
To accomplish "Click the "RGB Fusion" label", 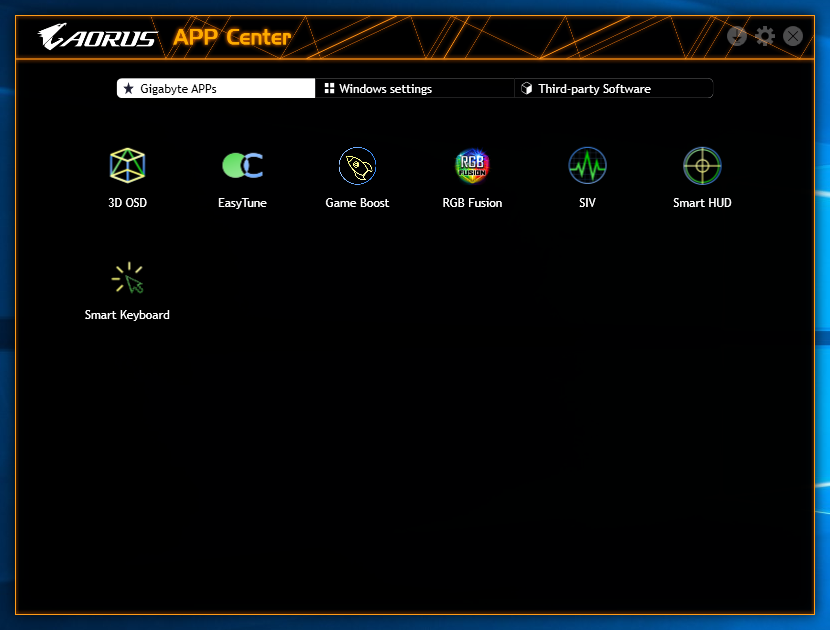I will (x=472, y=203).
